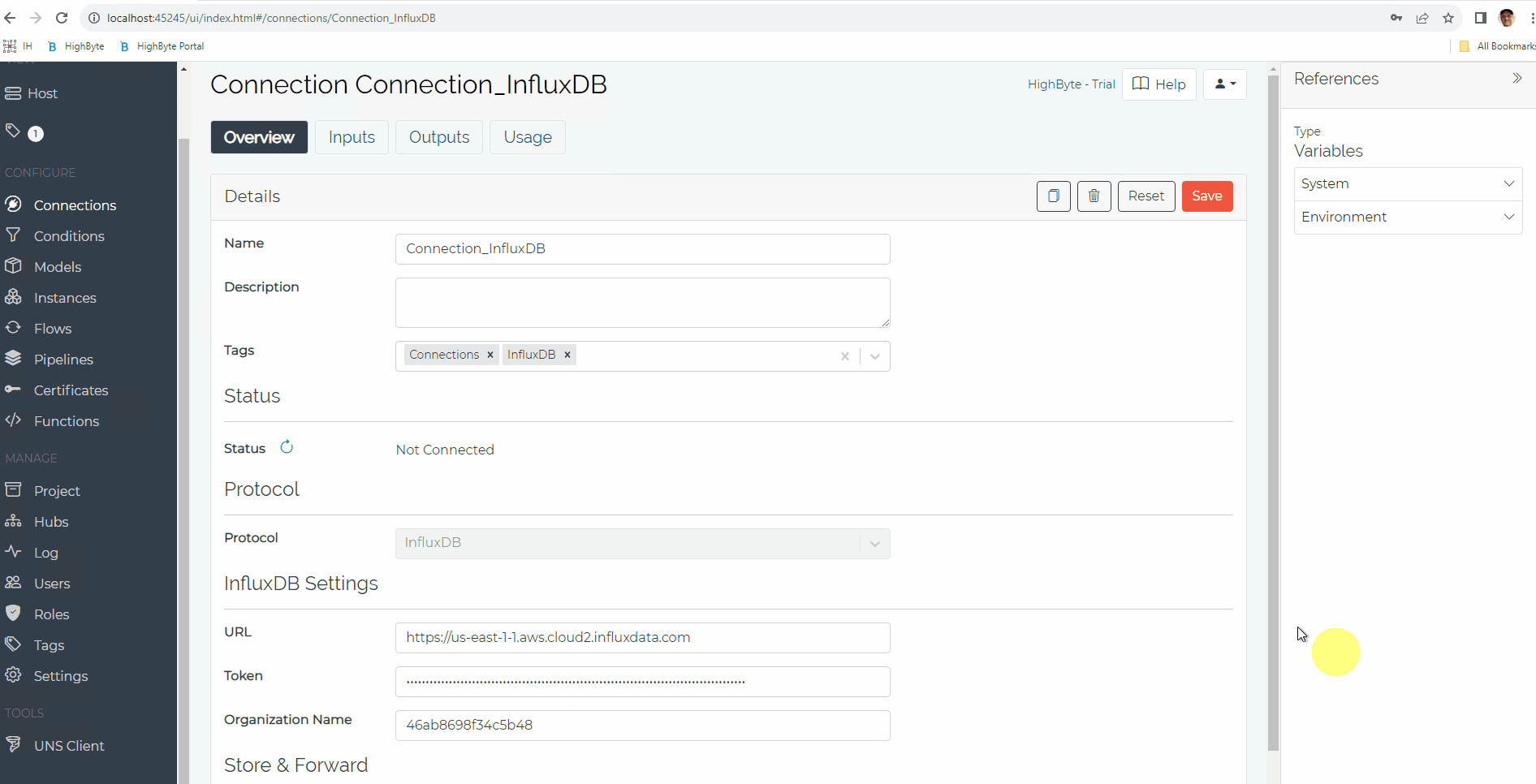Refresh the connection Status
This screenshot has width=1536, height=784.
pyautogui.click(x=286, y=446)
